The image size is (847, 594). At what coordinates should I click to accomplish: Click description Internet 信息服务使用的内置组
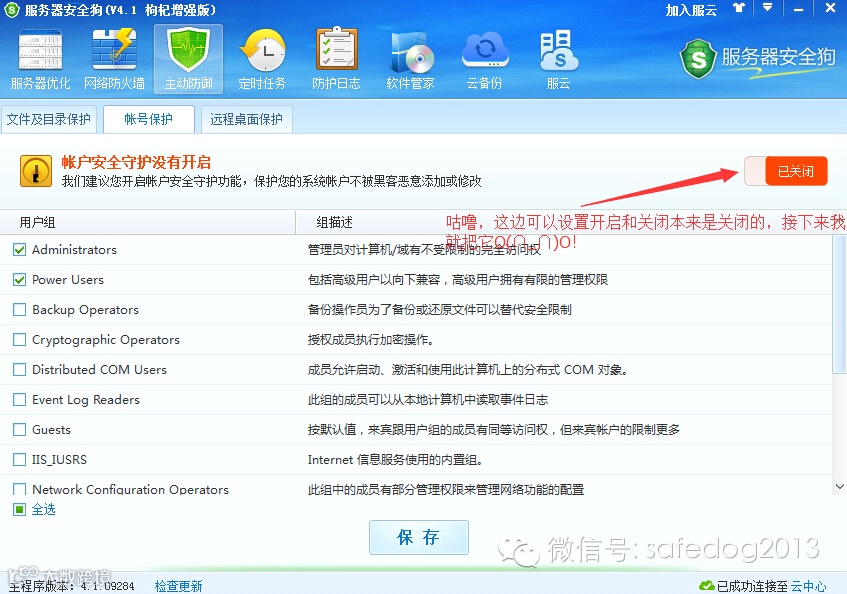[x=395, y=460]
